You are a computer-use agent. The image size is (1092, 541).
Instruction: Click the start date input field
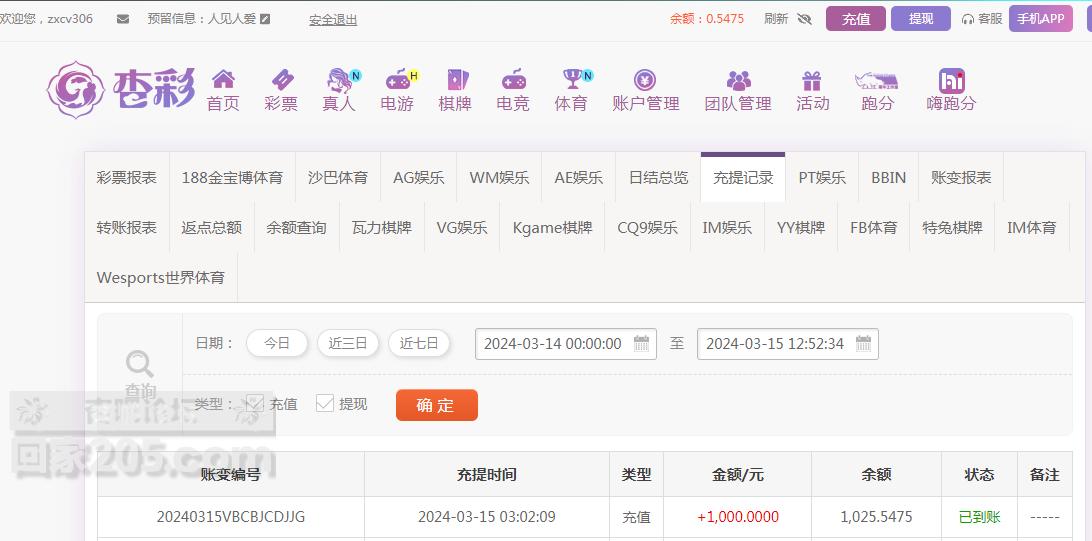pos(553,344)
